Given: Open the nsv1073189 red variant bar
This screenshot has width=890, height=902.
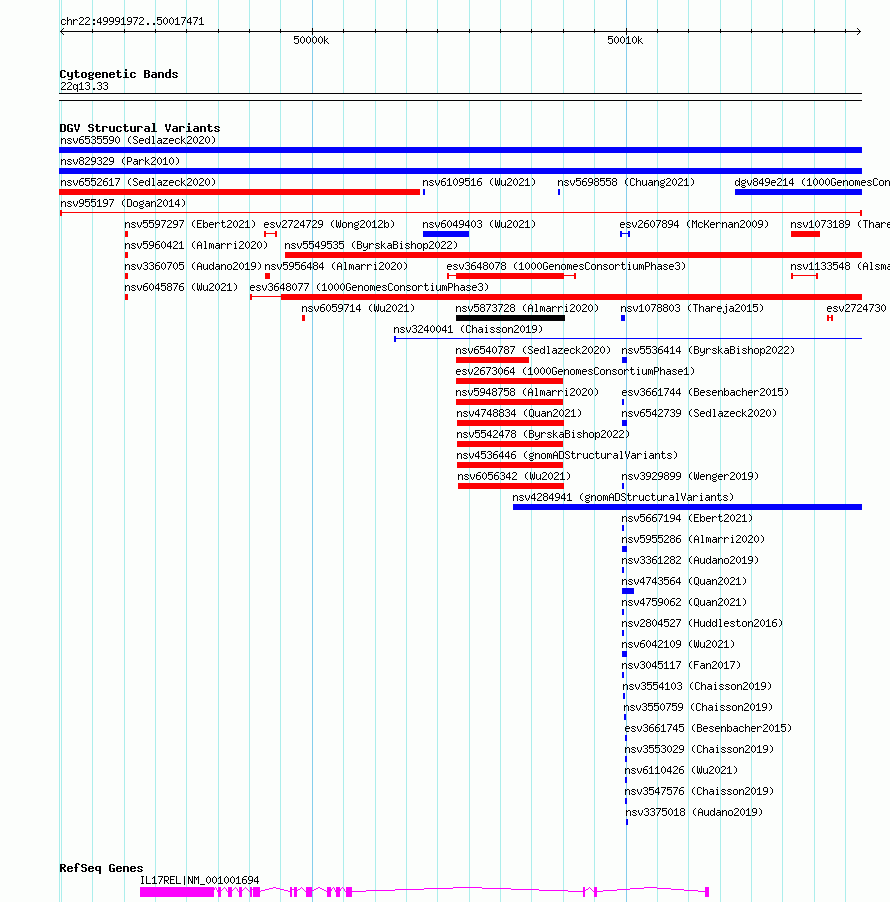Looking at the screenshot, I should 805,234.
